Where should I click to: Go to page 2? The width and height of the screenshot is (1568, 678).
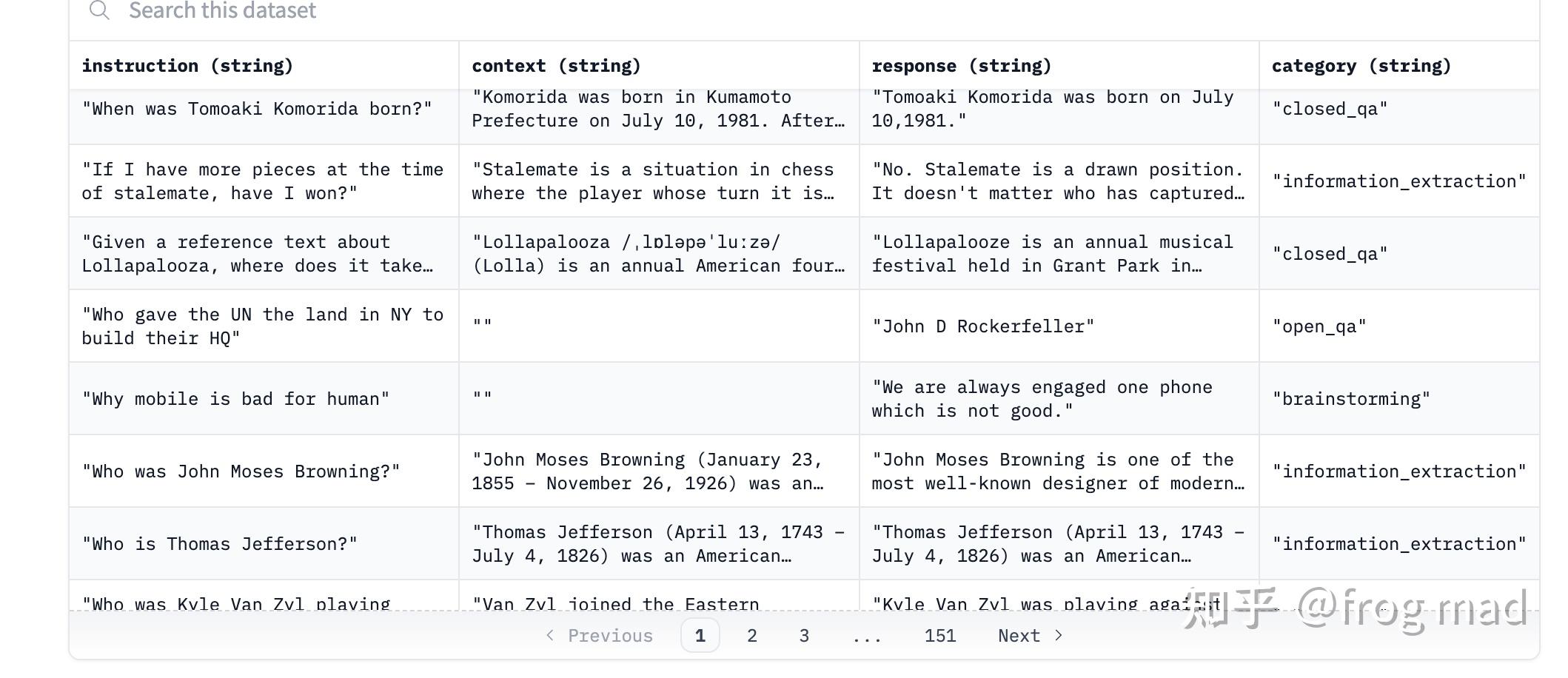click(x=751, y=636)
